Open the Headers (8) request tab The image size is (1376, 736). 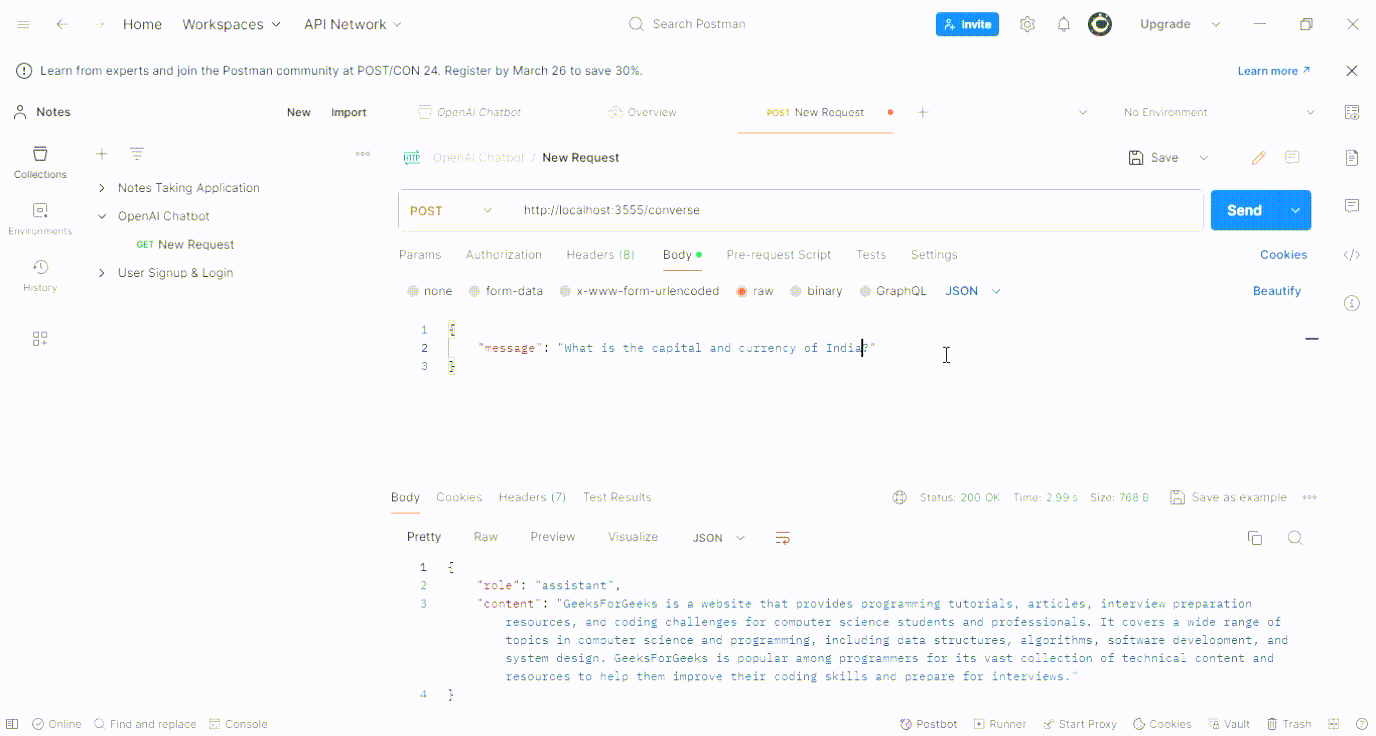click(x=600, y=255)
